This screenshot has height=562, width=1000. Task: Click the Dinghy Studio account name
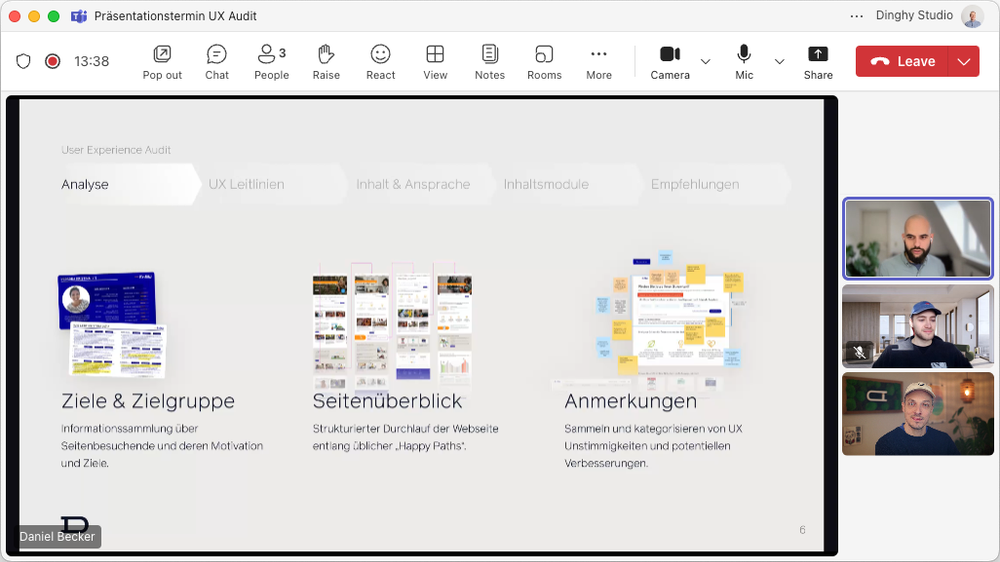[914, 15]
